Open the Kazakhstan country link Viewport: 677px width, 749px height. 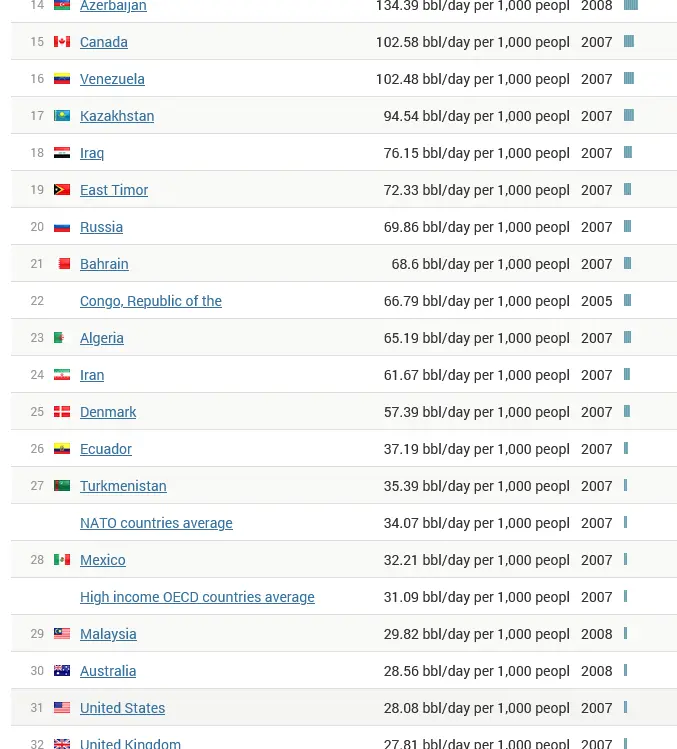[x=117, y=116]
